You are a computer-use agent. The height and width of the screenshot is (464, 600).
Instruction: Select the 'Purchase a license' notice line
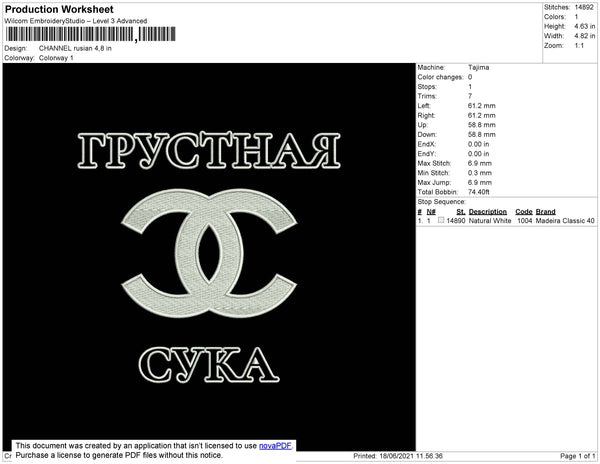(119, 455)
